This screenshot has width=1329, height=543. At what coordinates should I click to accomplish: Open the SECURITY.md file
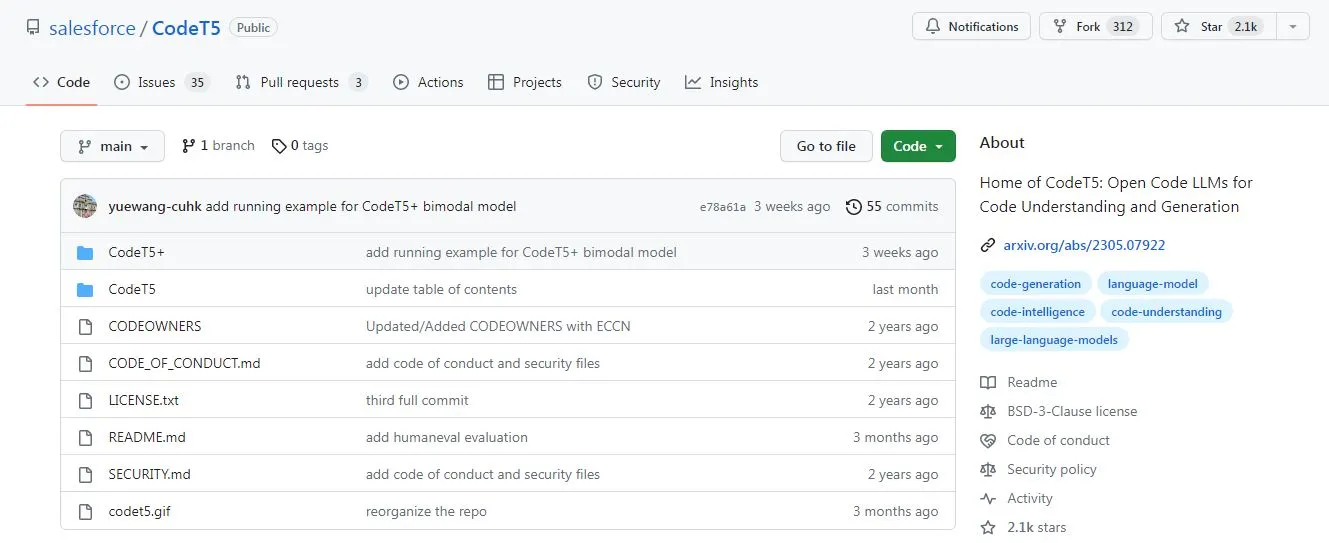click(149, 475)
